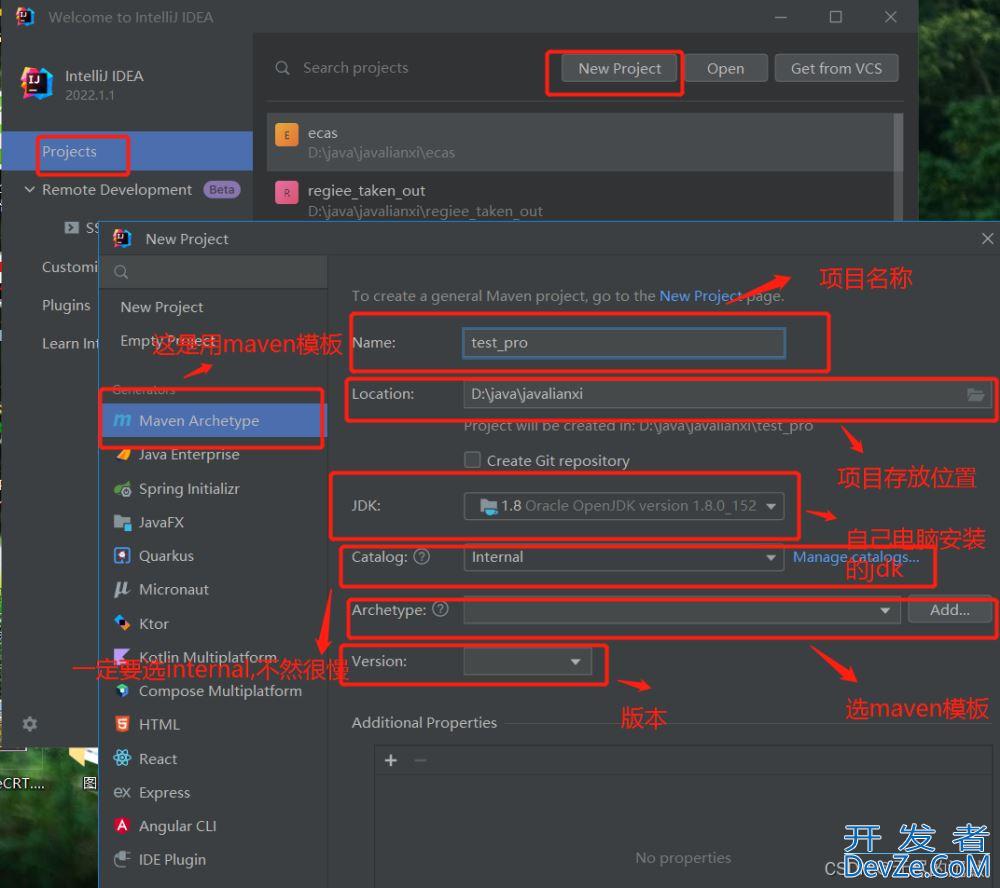The height and width of the screenshot is (888, 1000).
Task: Open the ecas recent project
Action: [581, 142]
